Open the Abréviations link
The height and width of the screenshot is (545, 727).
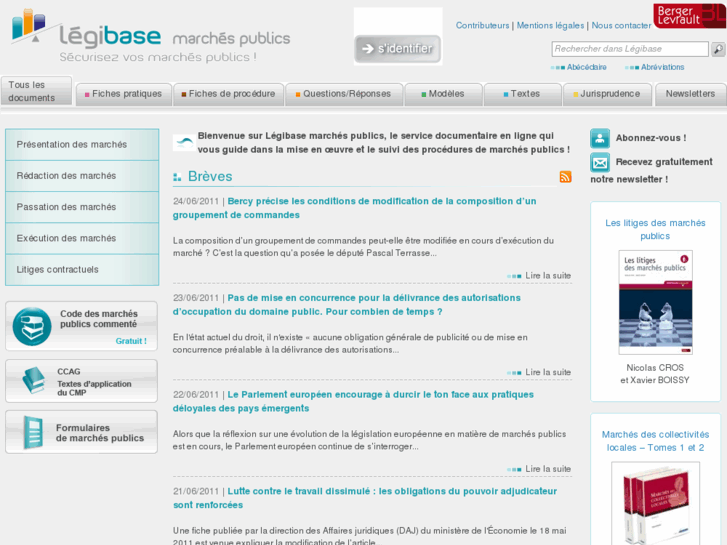[x=663, y=67]
